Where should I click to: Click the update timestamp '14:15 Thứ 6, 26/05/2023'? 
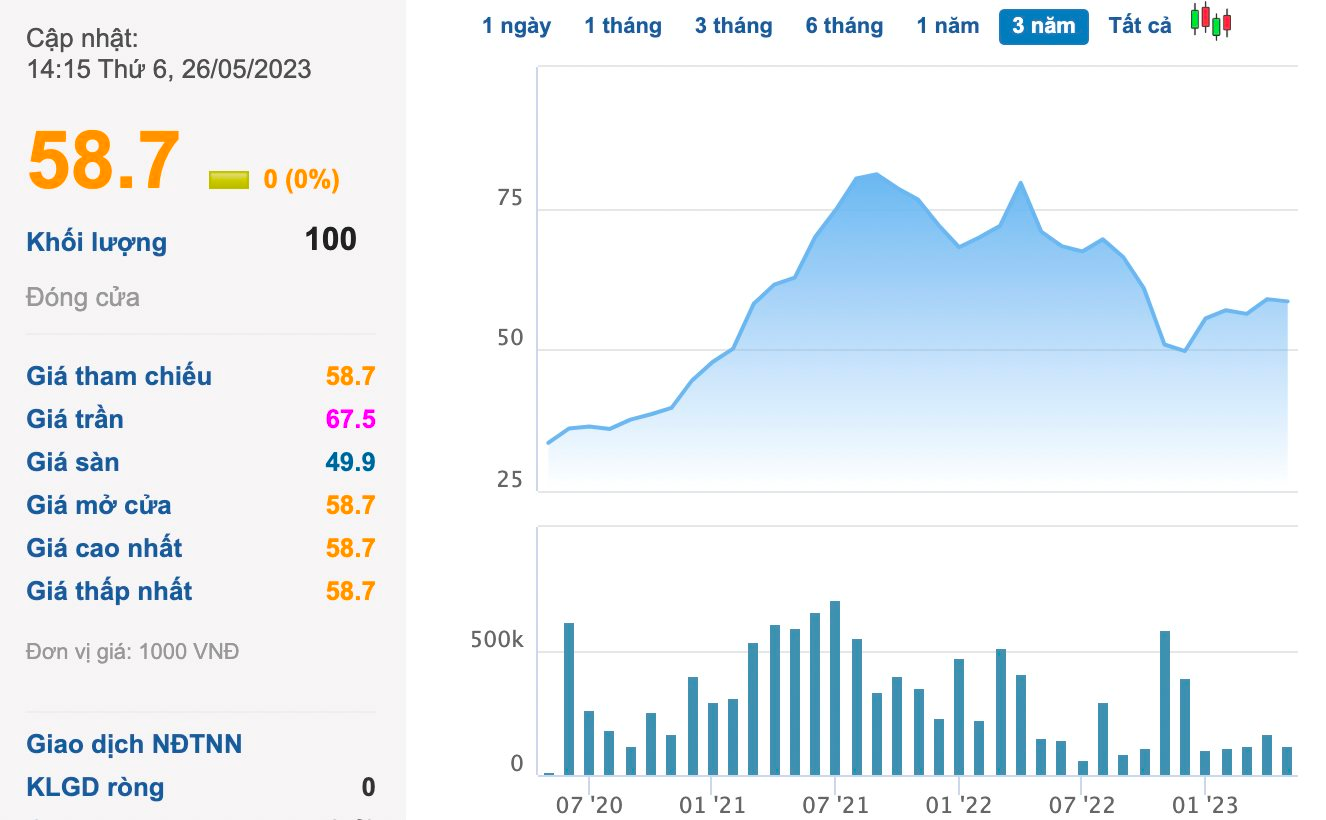(169, 69)
